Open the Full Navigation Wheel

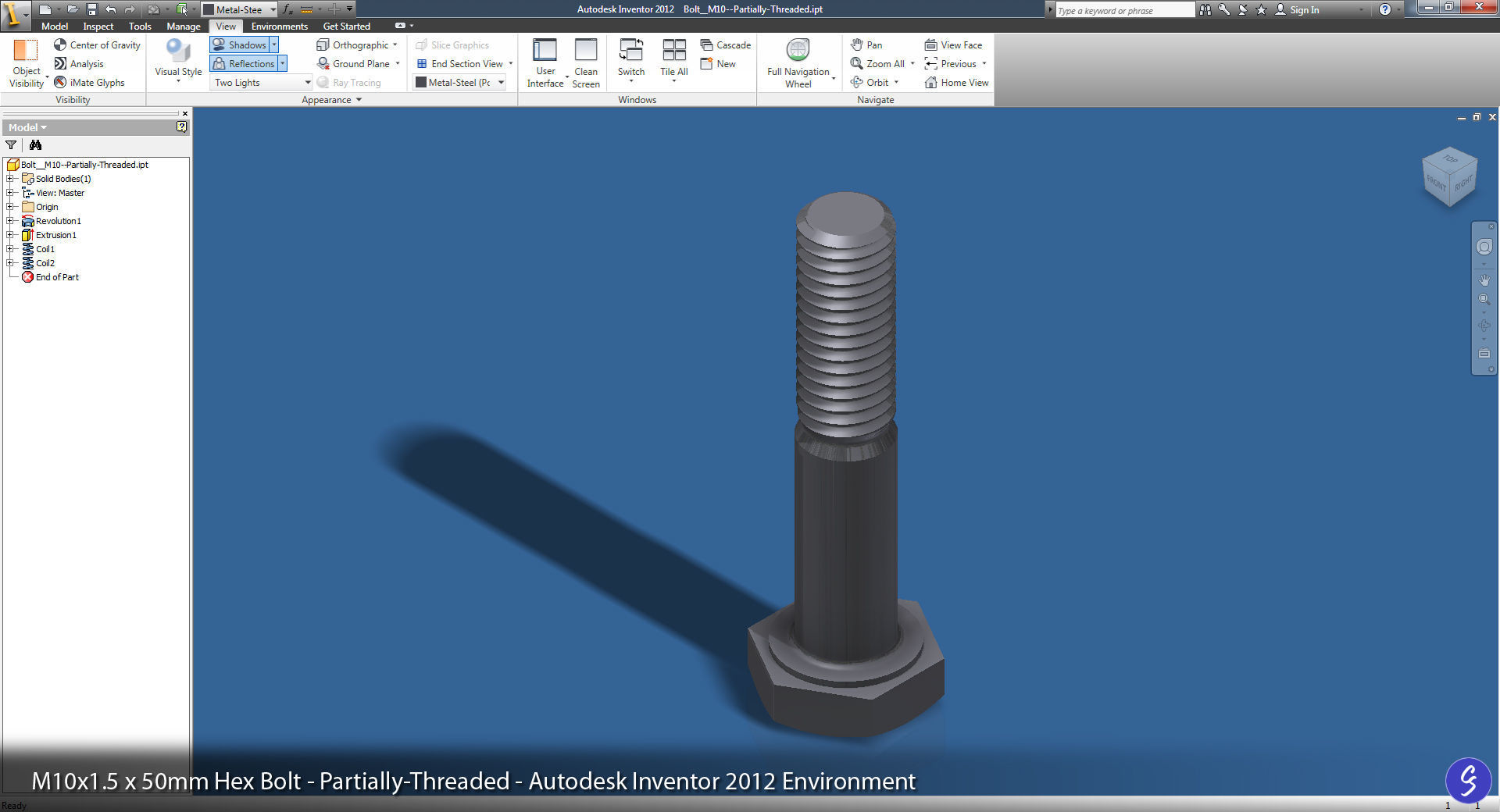[x=798, y=62]
